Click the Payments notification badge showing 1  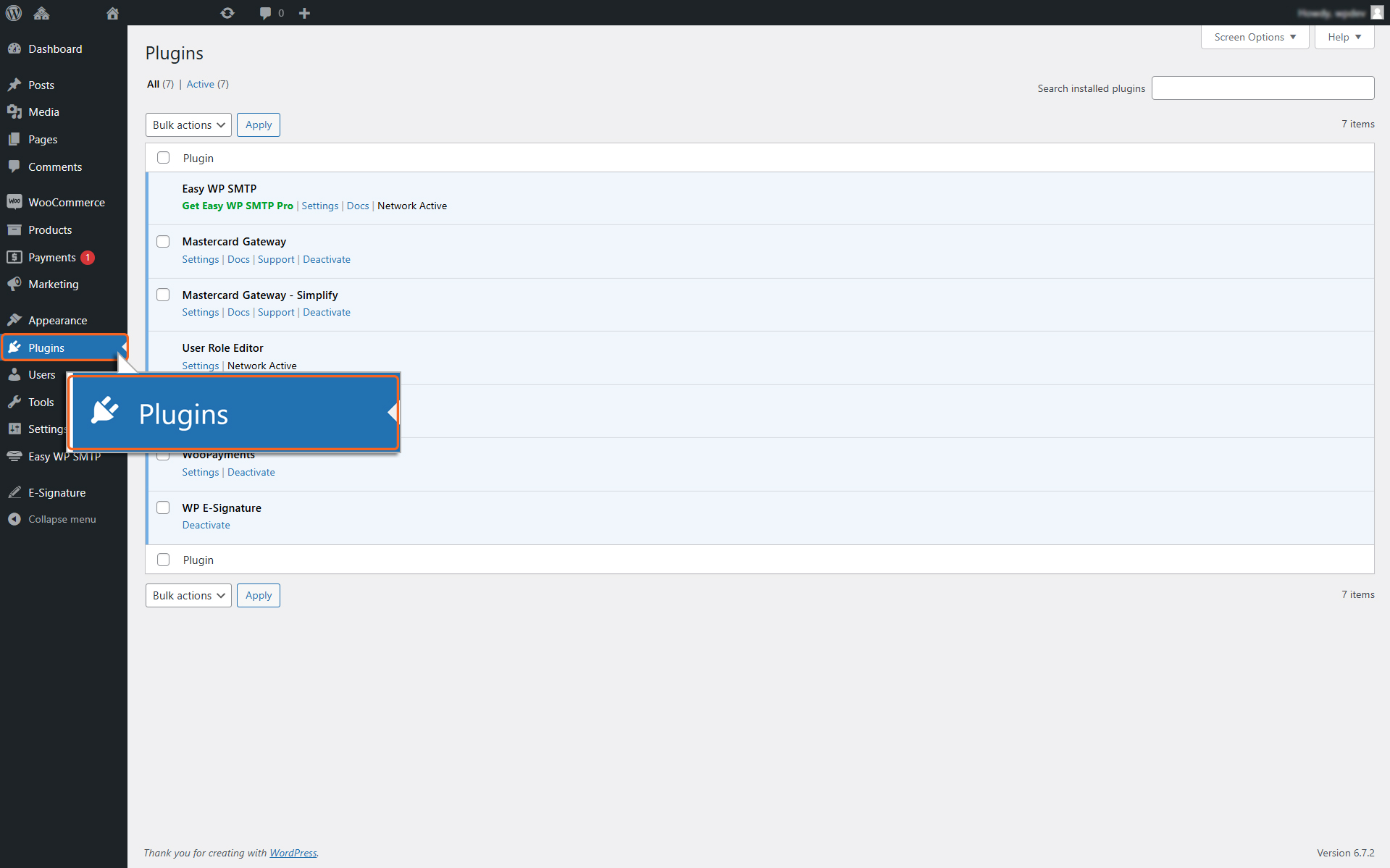click(x=88, y=257)
